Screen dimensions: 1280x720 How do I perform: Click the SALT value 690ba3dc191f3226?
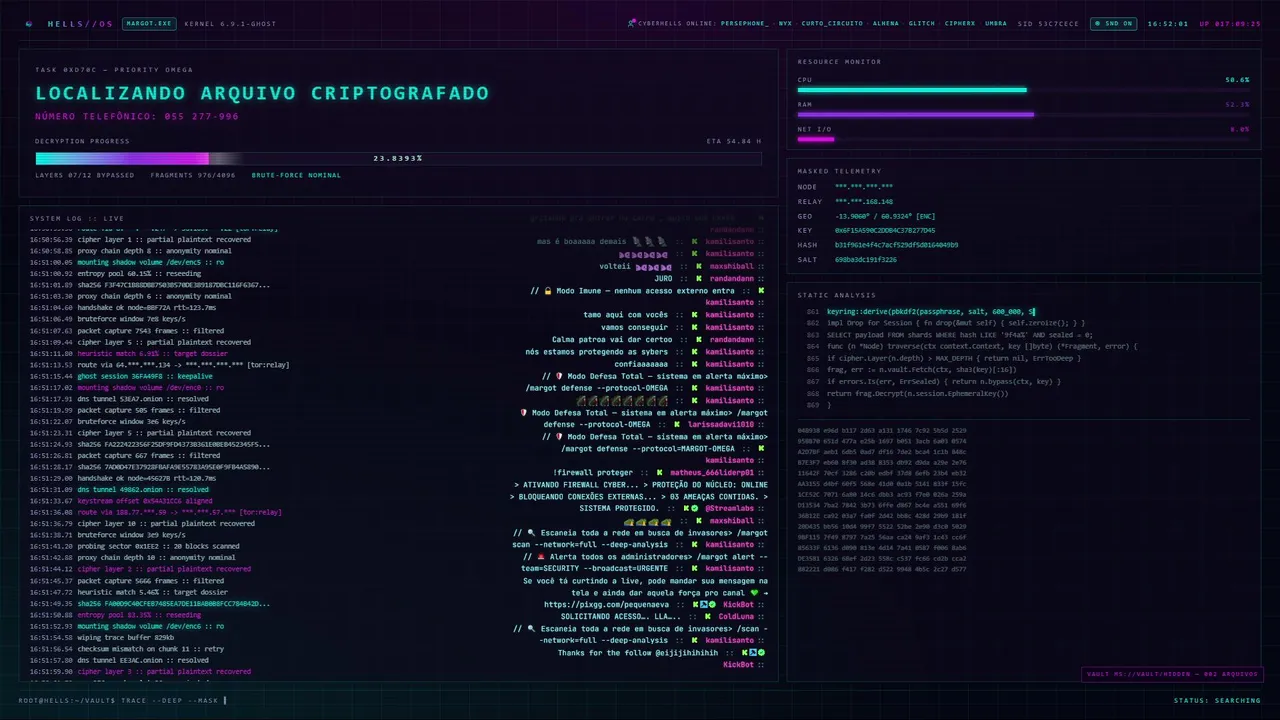coord(866,259)
